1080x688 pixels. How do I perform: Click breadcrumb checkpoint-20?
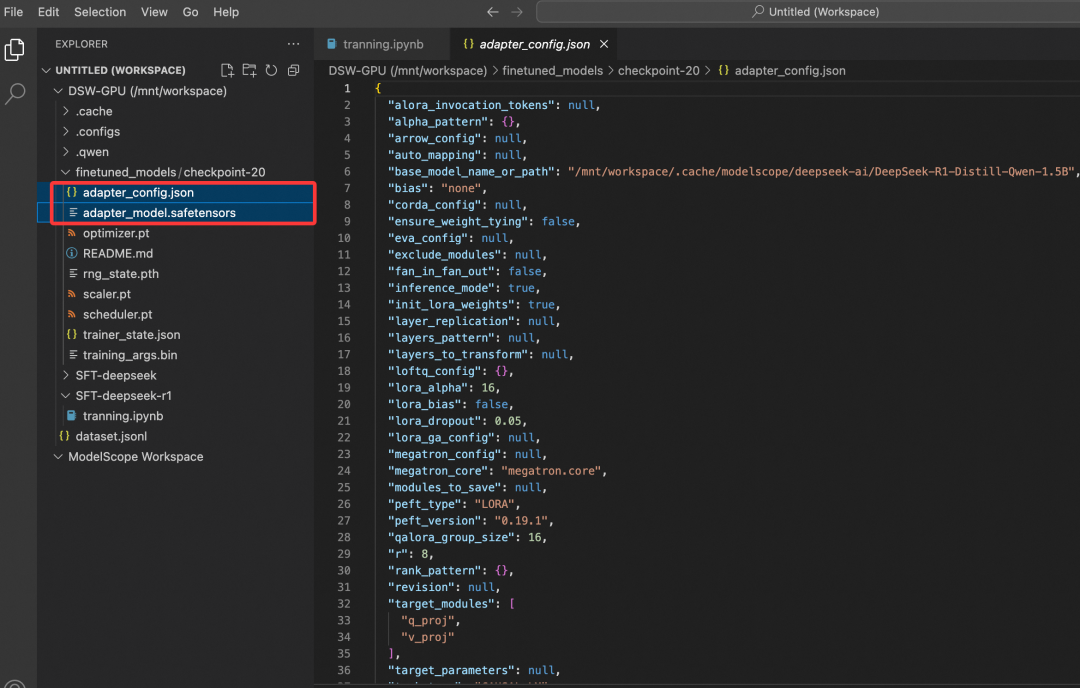(658, 70)
